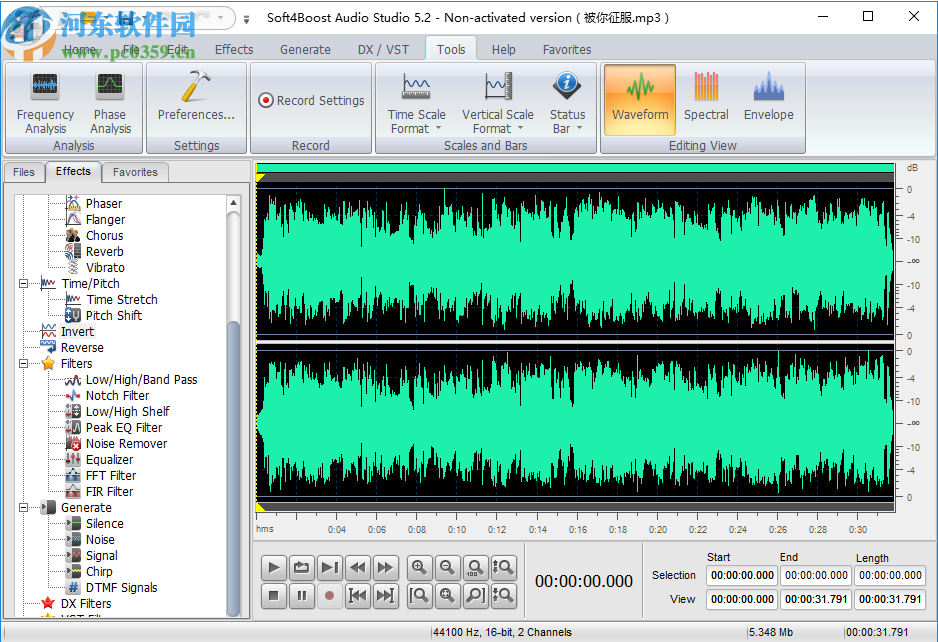Start recording with the red record button
Image resolution: width=938 pixels, height=642 pixels.
coord(329,595)
